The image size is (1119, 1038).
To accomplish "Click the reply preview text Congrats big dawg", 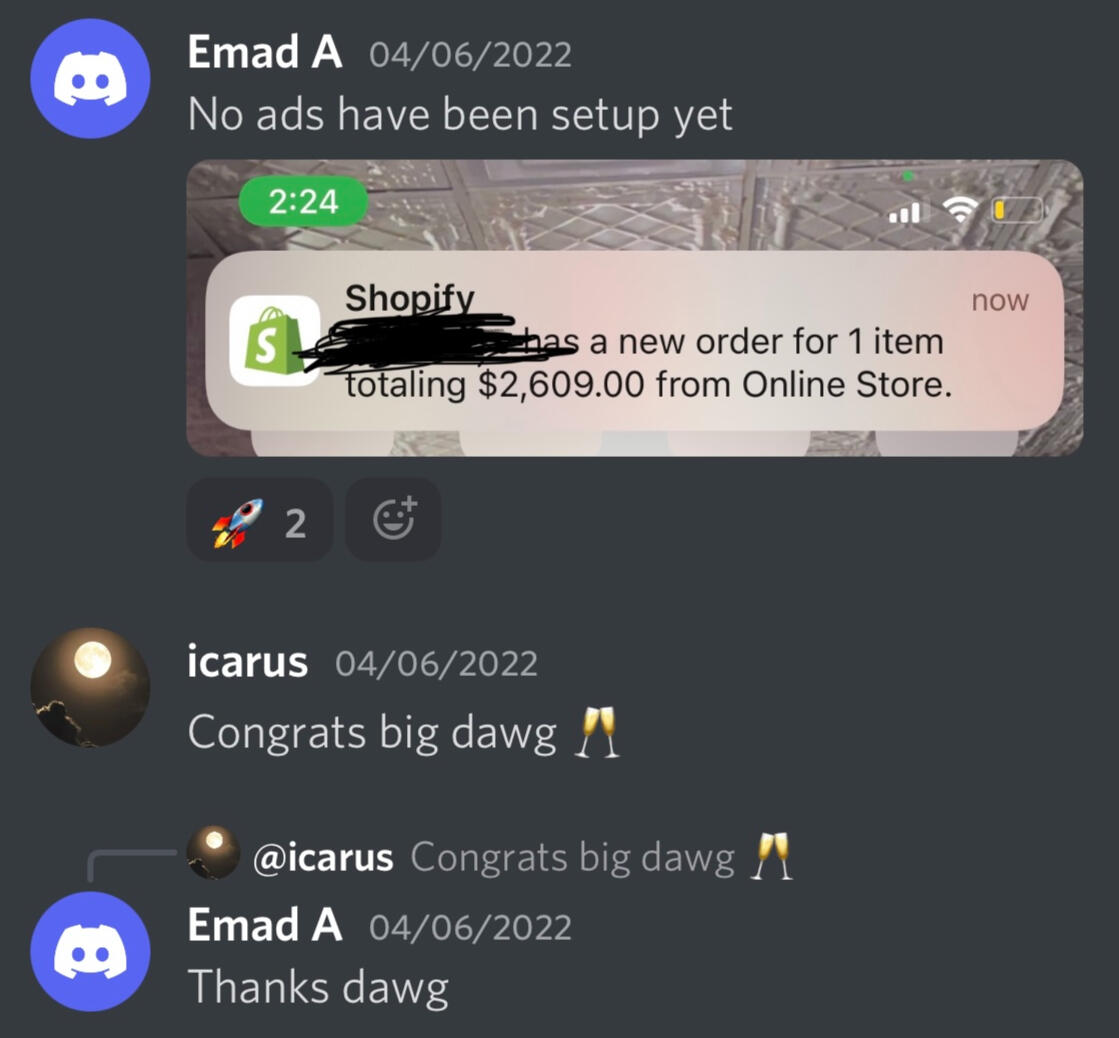I will [x=572, y=857].
